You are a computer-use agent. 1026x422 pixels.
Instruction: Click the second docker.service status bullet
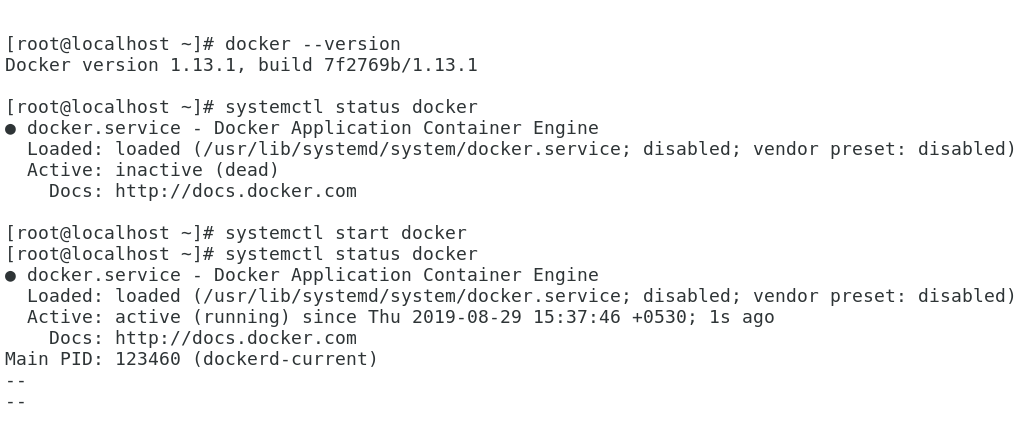tap(10, 276)
